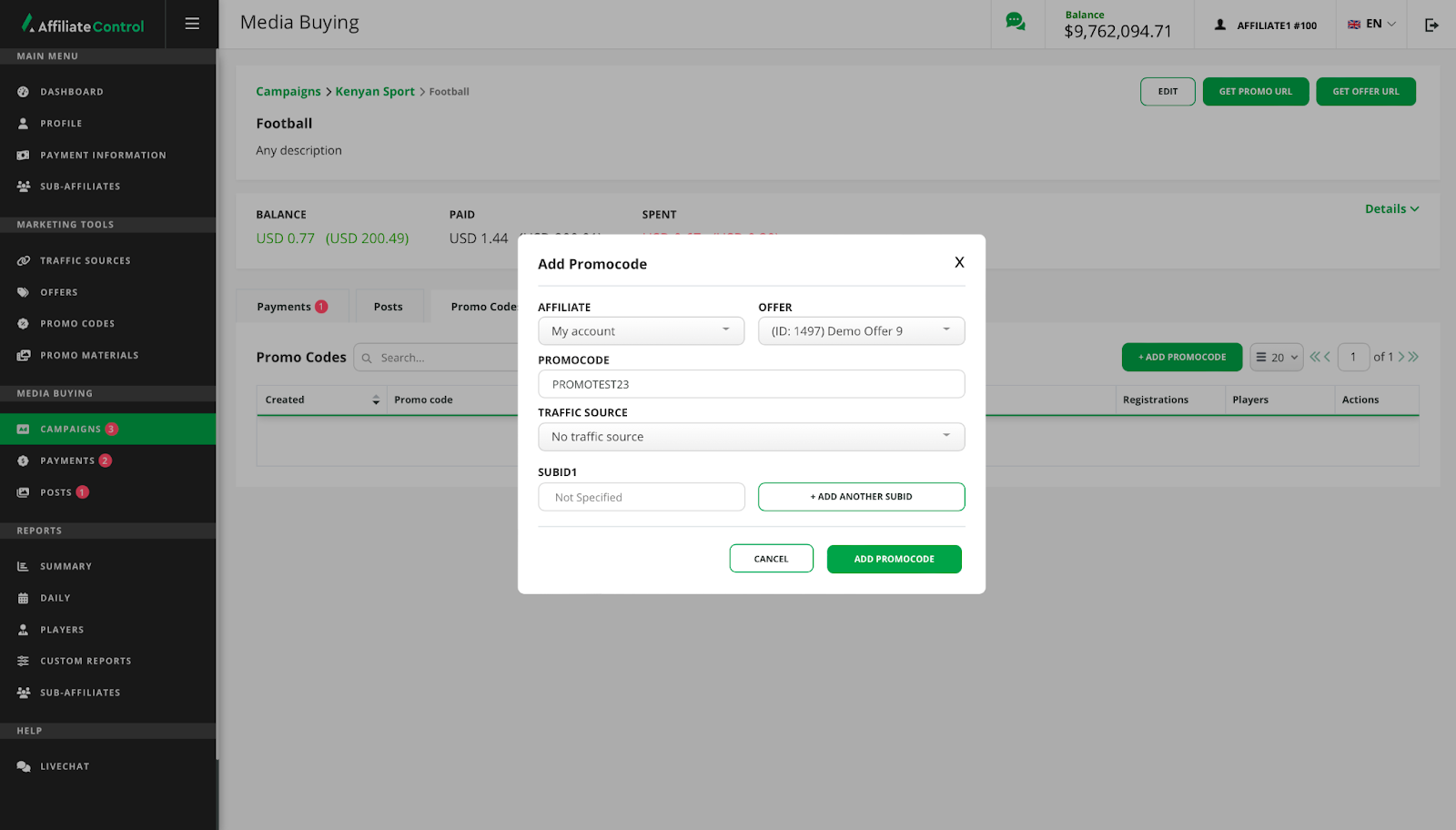
Task: Switch to the Posts tab
Action: (x=388, y=308)
